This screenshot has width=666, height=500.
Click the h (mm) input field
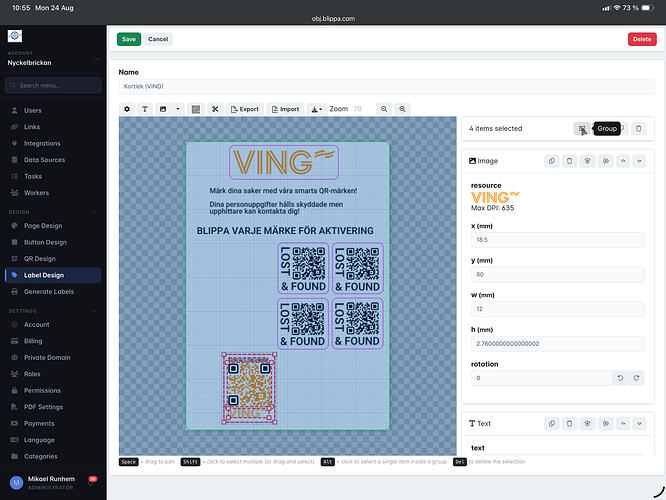[x=557, y=344]
